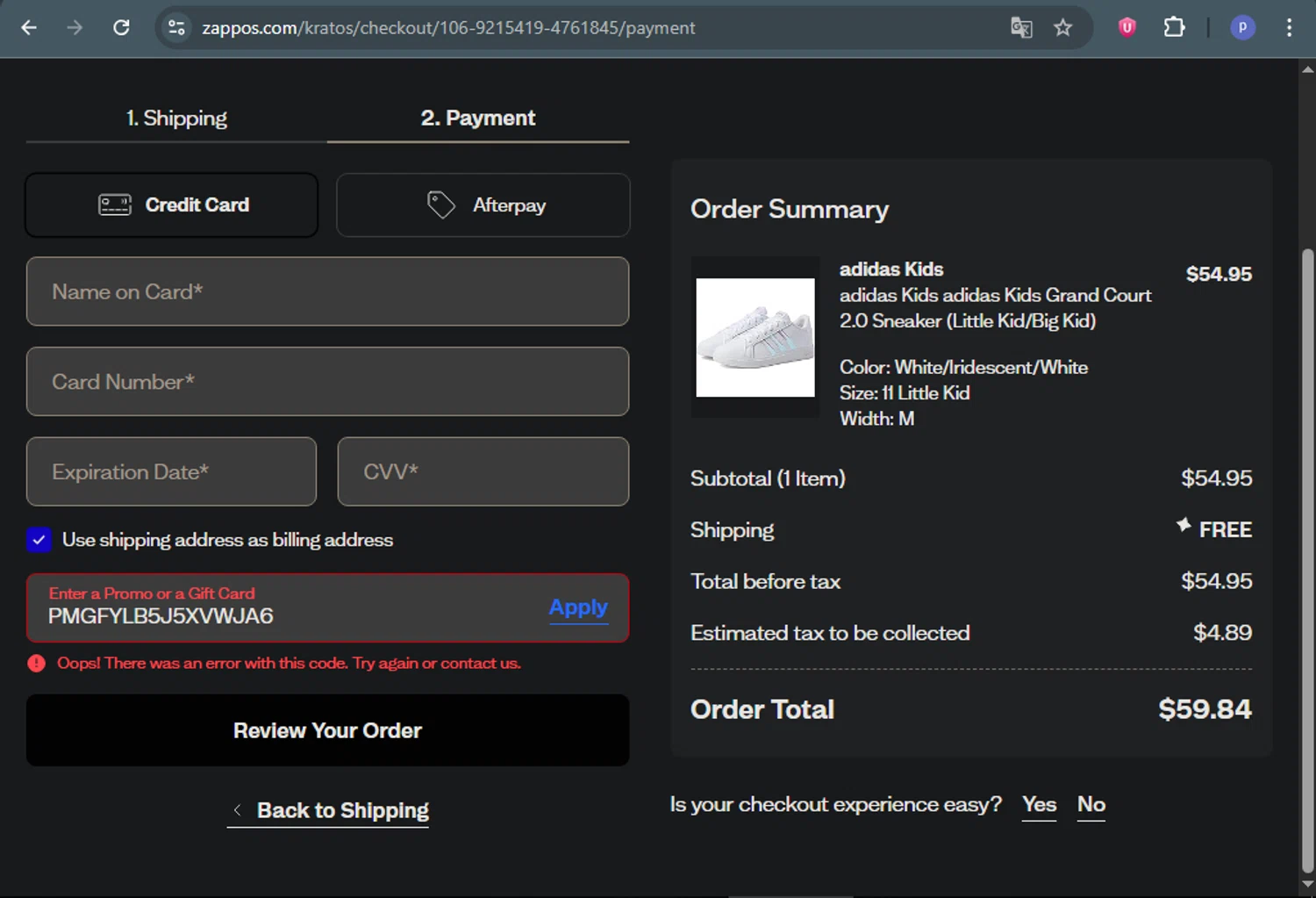Open the Chrome profile avatar

pos(1242,27)
